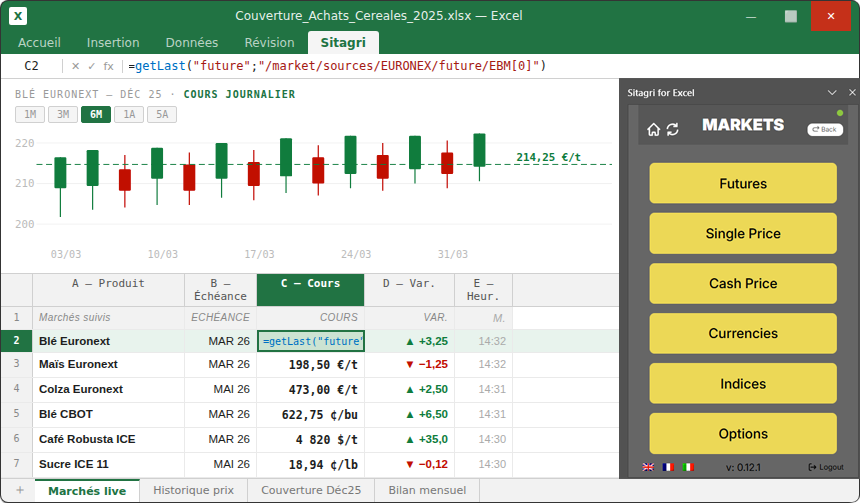
Task: Expand Sitagri task pane options chevron
Action: pyautogui.click(x=832, y=93)
